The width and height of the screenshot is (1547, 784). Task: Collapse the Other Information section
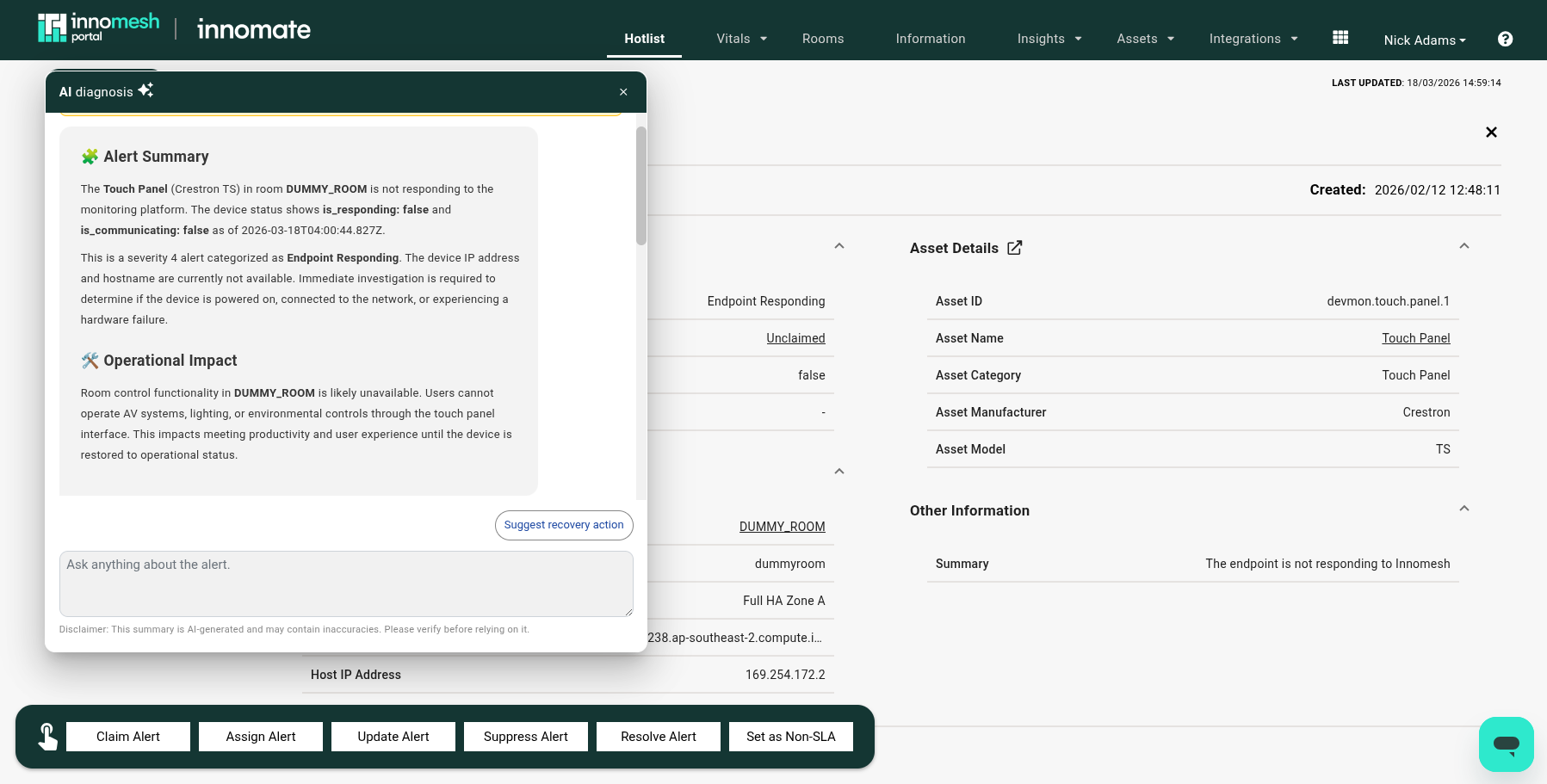coord(1463,509)
